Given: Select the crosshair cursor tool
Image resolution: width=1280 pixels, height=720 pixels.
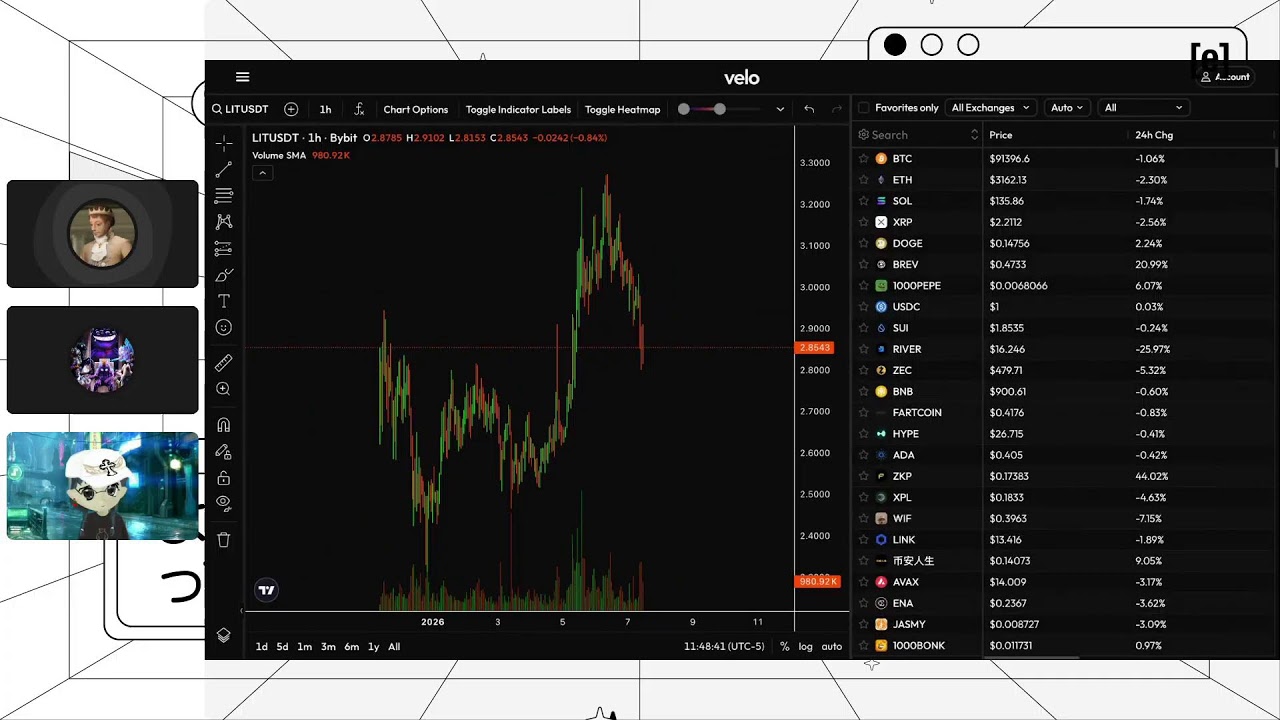Looking at the screenshot, I should [223, 143].
